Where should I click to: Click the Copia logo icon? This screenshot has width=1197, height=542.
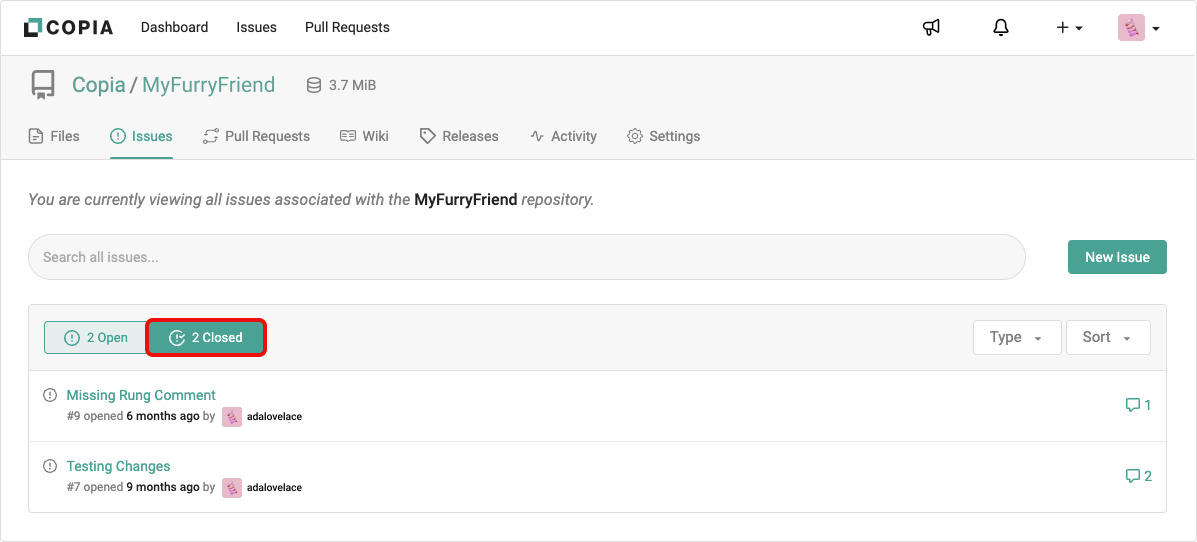33,28
